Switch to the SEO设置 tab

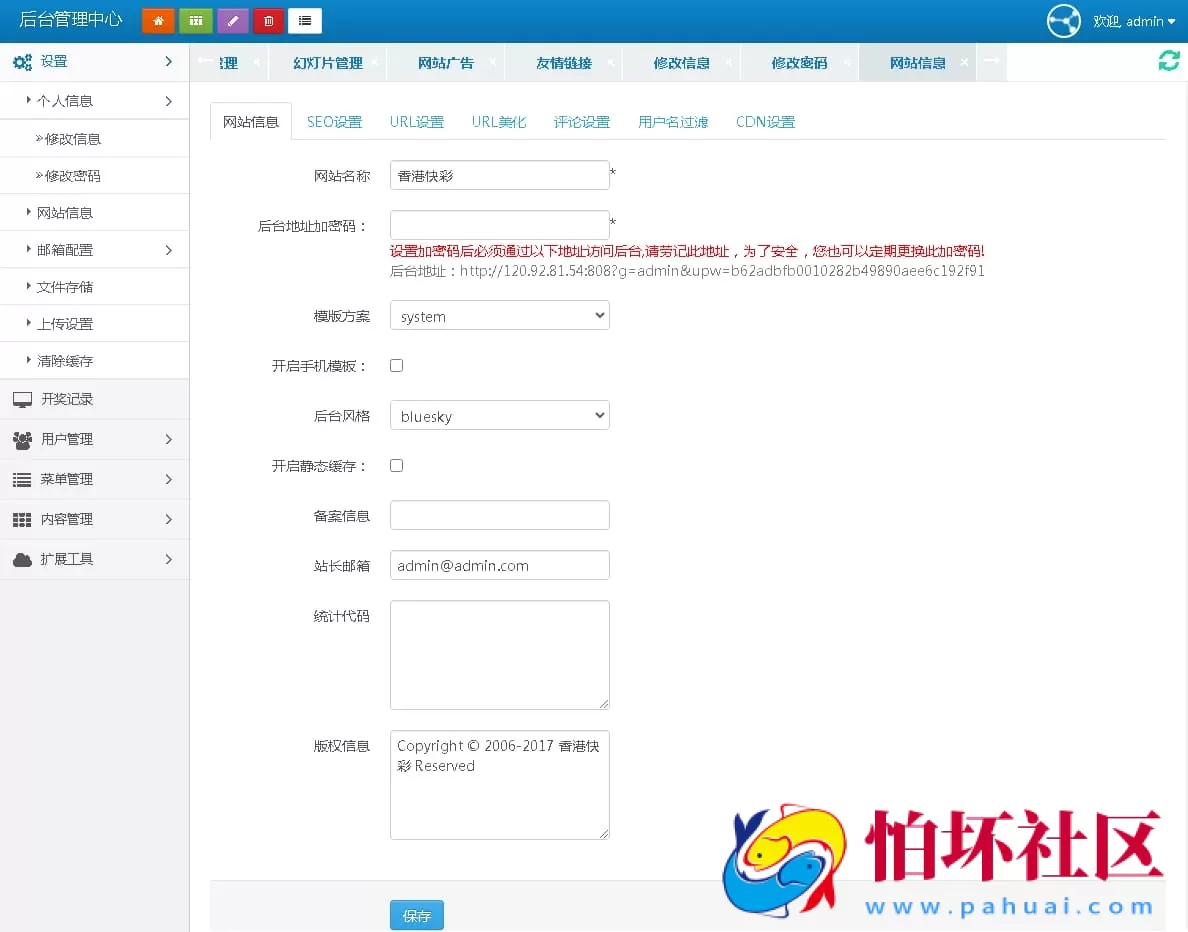pos(333,121)
